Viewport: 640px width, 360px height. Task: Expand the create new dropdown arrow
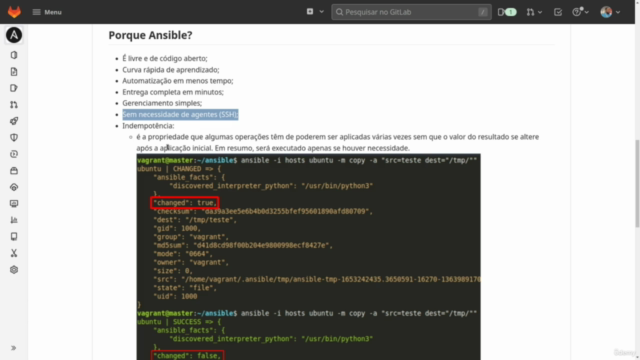[322, 12]
